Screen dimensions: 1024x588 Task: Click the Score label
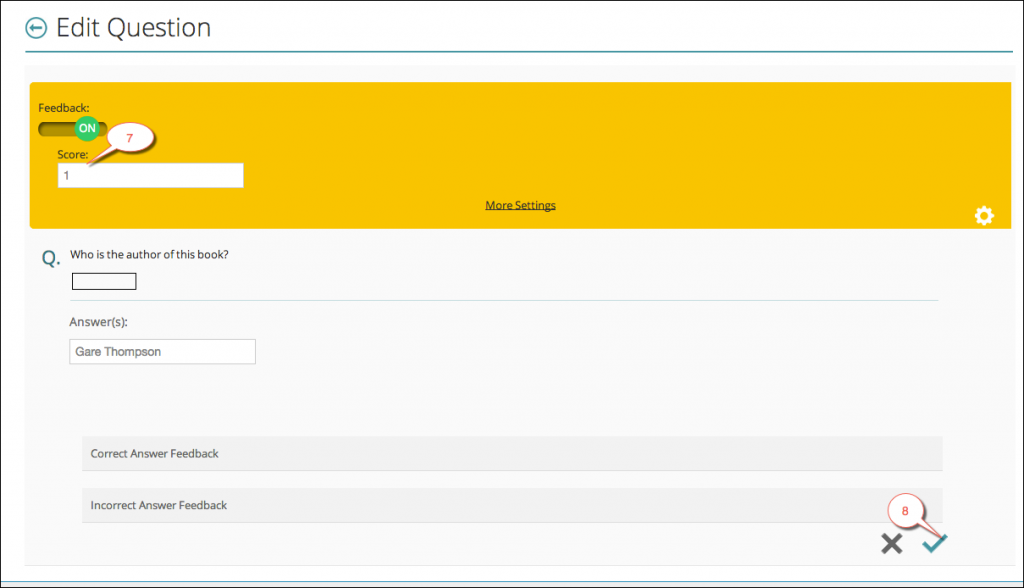point(72,155)
